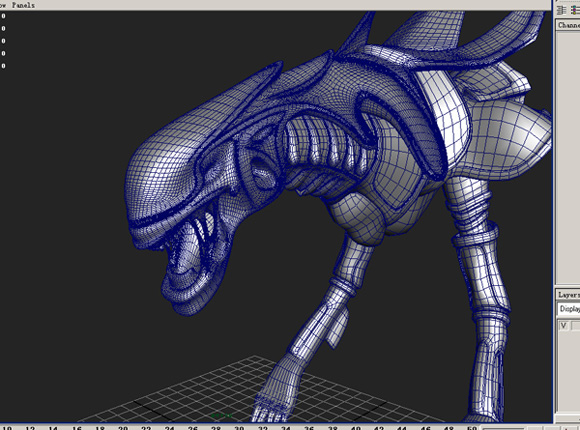Show the Channel Box / Layer Editor icon
Image resolution: width=580 pixels, height=430 pixels.
[x=575, y=10]
